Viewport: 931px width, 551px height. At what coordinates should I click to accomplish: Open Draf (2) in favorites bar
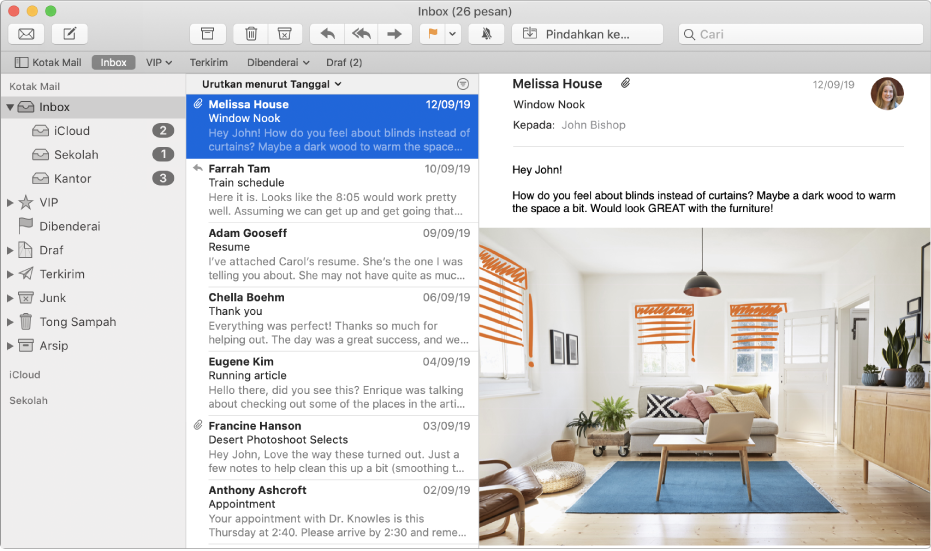point(344,62)
